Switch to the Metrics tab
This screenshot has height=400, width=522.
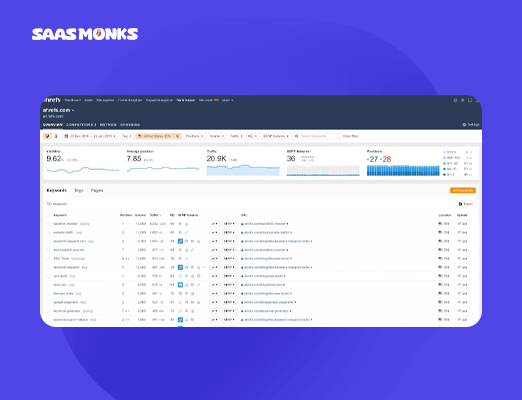click(x=108, y=125)
